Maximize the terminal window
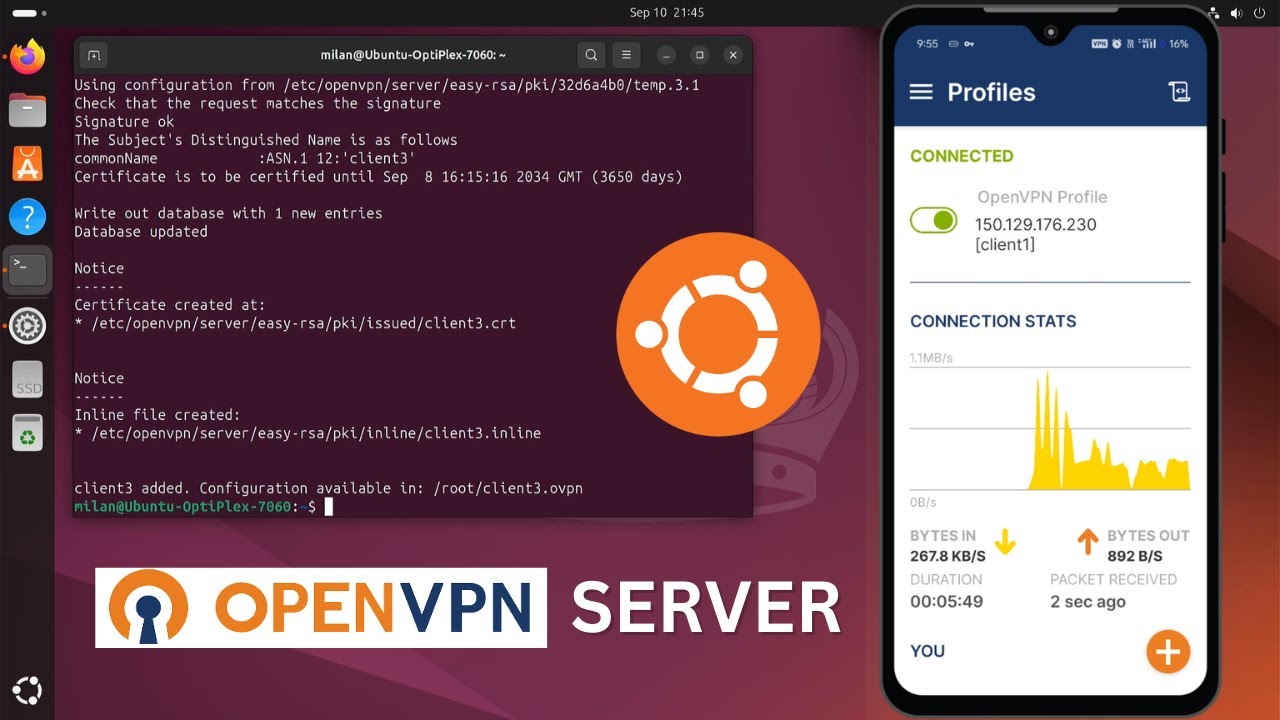 [700, 55]
